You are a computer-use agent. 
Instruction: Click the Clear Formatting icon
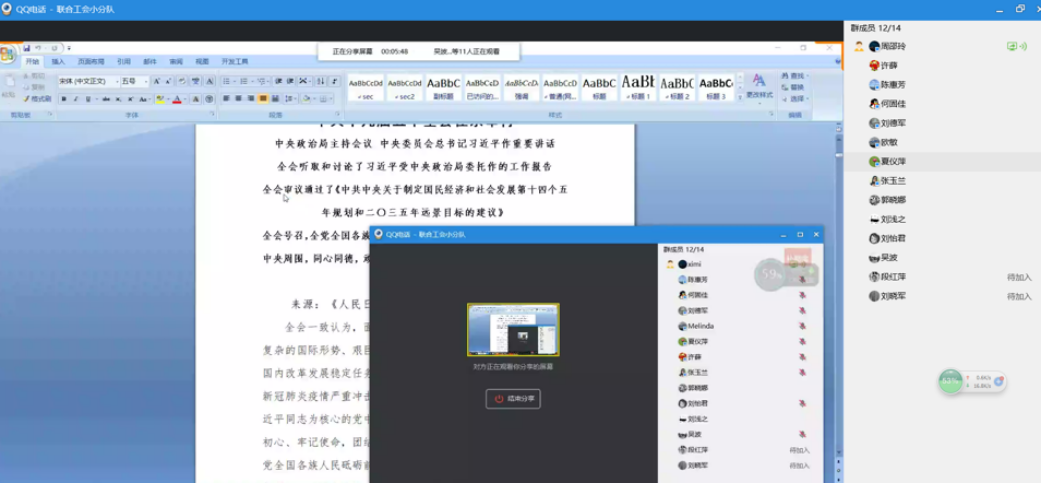(183, 81)
